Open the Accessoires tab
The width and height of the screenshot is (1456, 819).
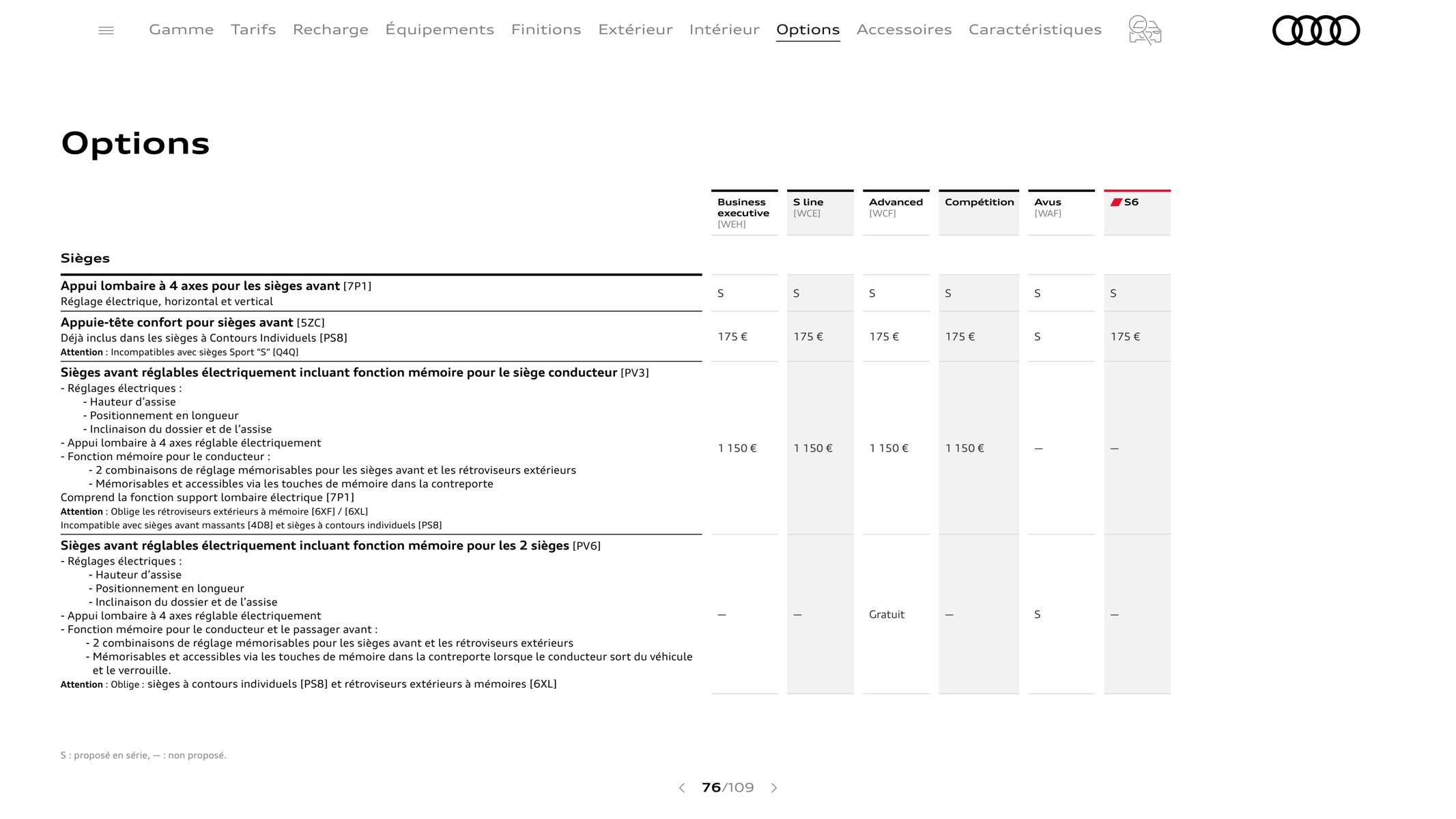tap(904, 29)
